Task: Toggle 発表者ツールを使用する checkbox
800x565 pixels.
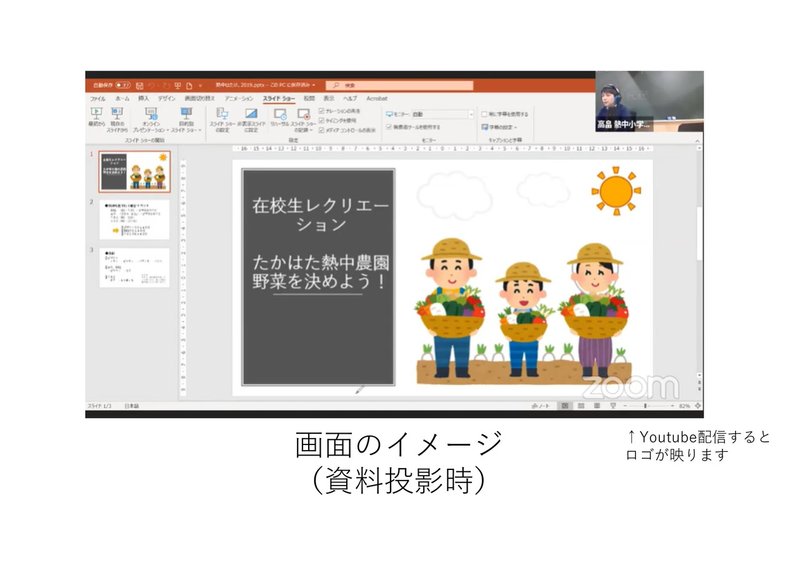Action: tap(389, 127)
